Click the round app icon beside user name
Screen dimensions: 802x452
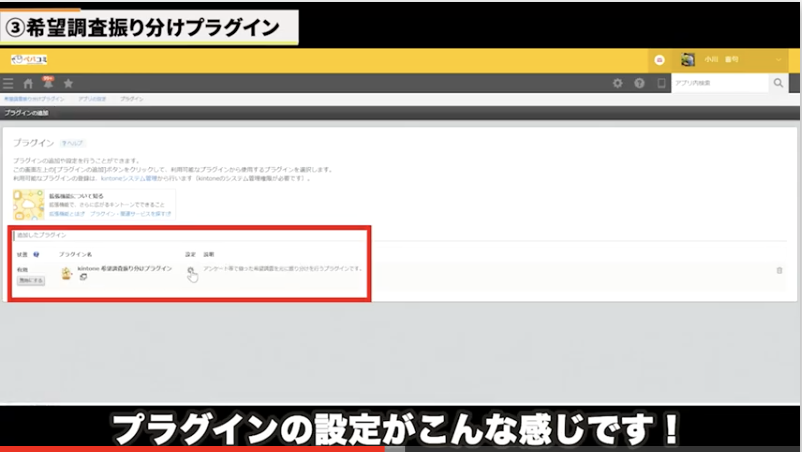[x=659, y=60]
